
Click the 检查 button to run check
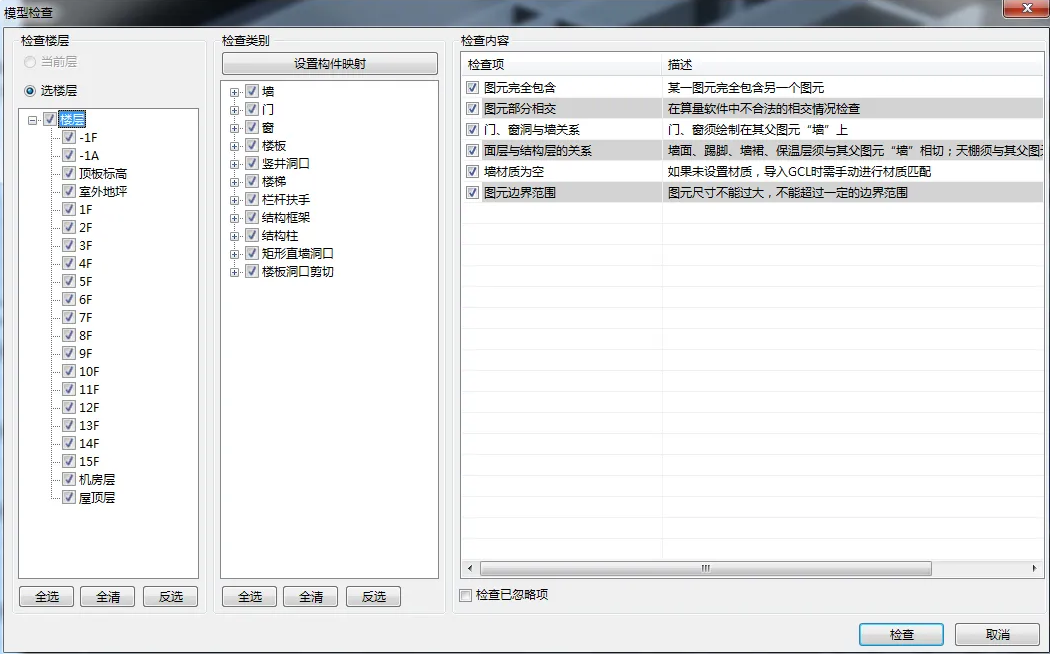point(901,635)
